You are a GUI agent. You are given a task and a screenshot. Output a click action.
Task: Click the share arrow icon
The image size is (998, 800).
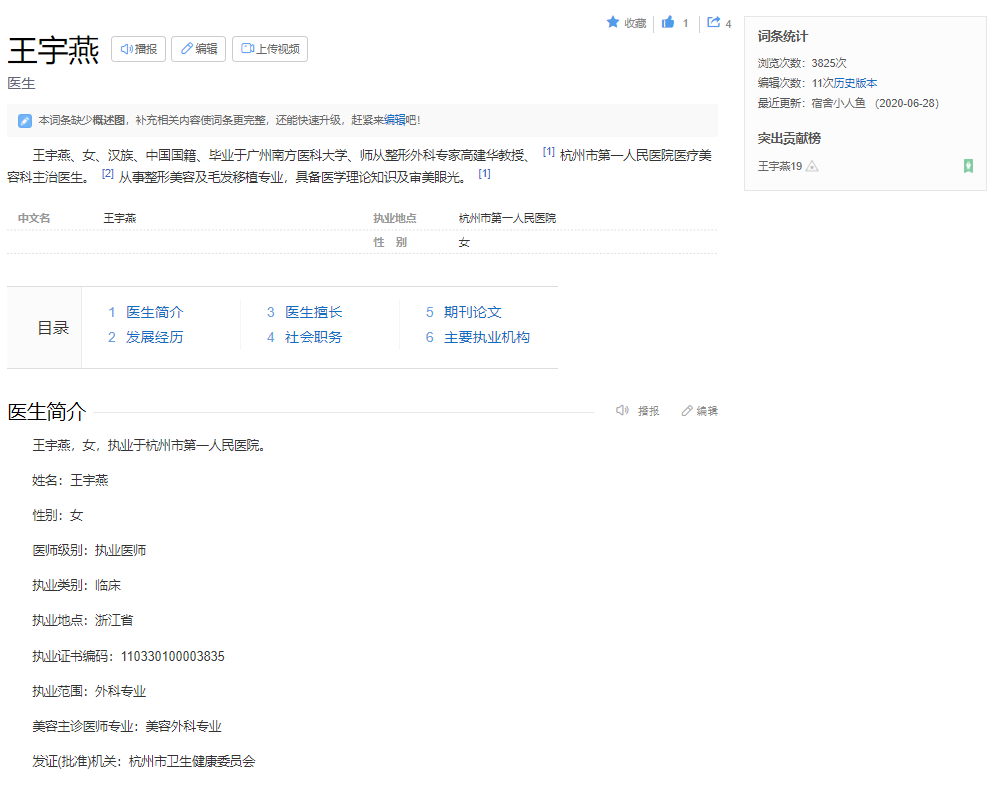(714, 22)
